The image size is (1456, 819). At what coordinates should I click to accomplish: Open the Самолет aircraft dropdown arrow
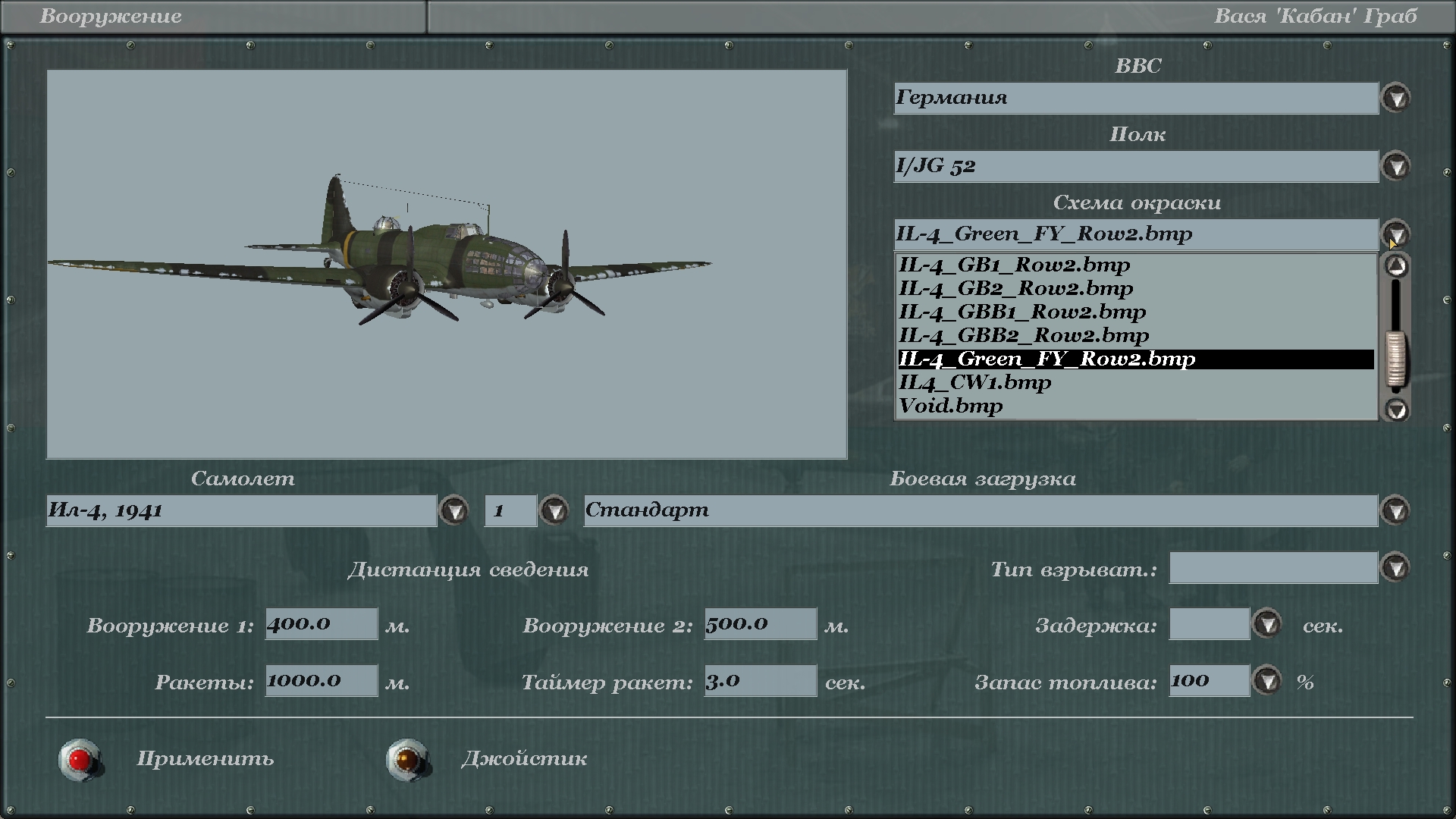[x=454, y=510]
